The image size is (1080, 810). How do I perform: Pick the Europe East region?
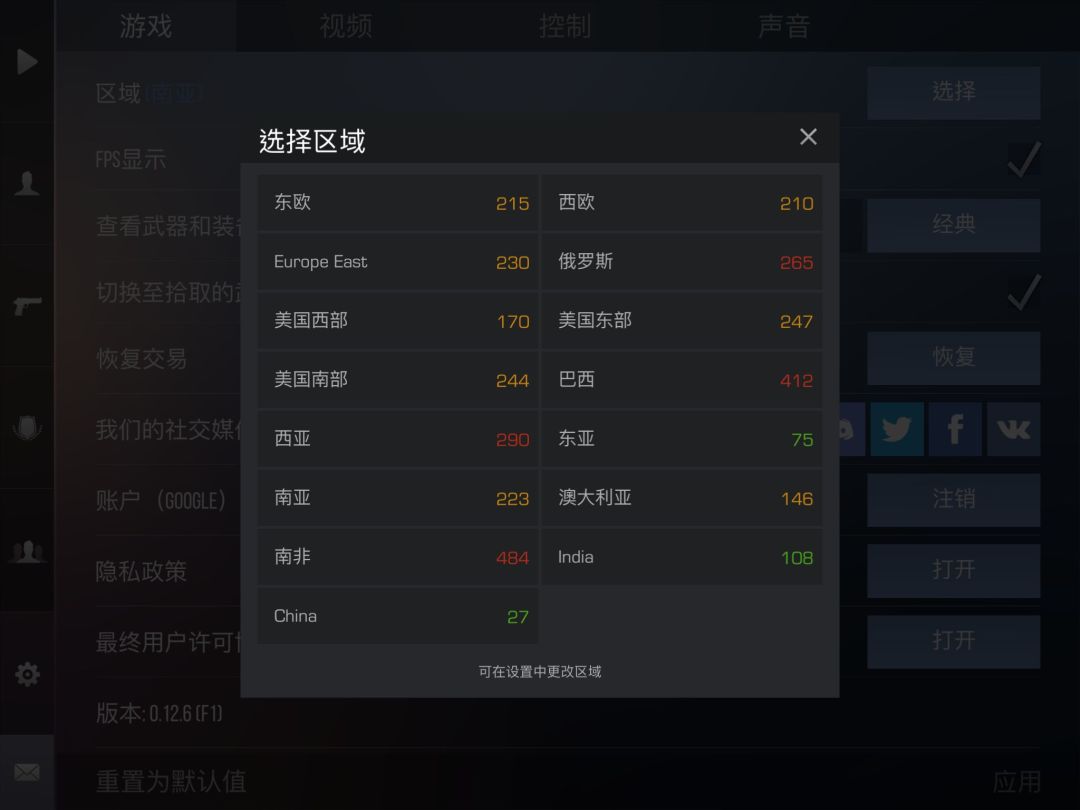click(398, 262)
